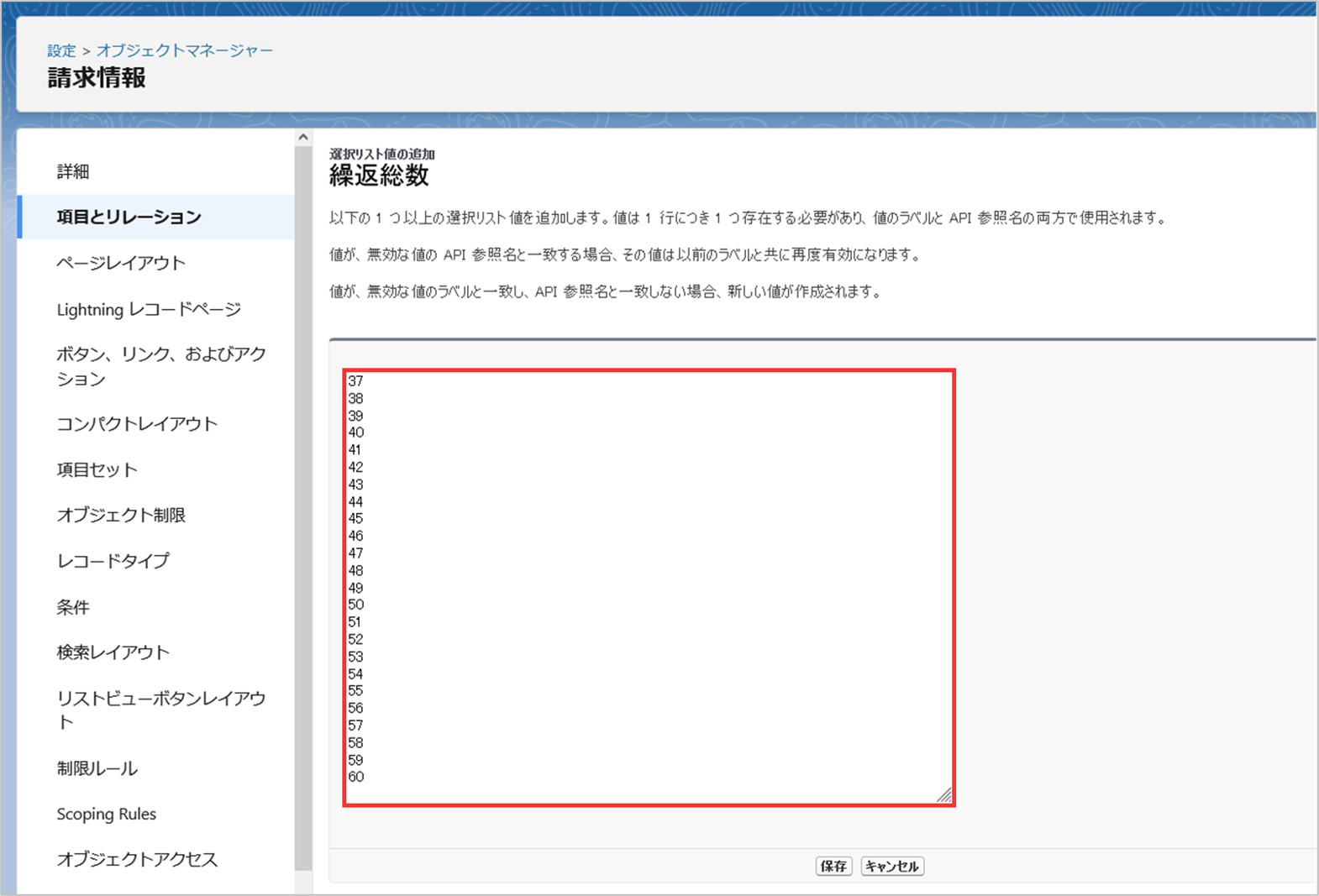
Task: Select 条件 in the sidebar
Action: pos(73,607)
